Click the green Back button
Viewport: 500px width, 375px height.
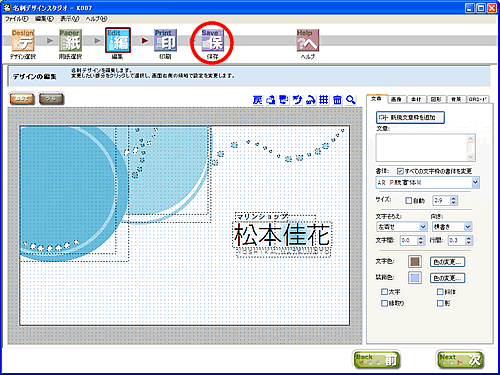point(377,360)
